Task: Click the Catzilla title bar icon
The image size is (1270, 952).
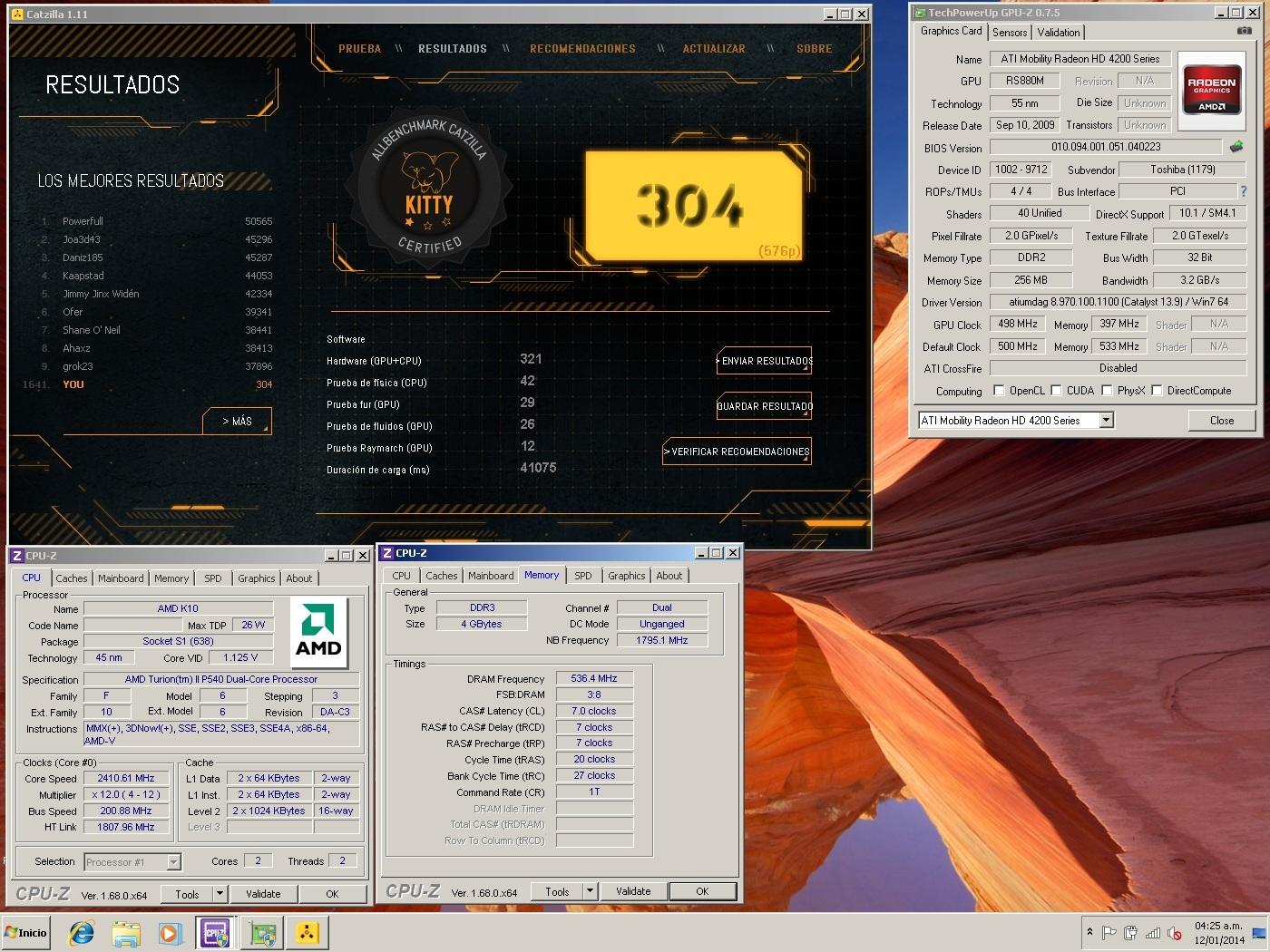Action: [16, 14]
